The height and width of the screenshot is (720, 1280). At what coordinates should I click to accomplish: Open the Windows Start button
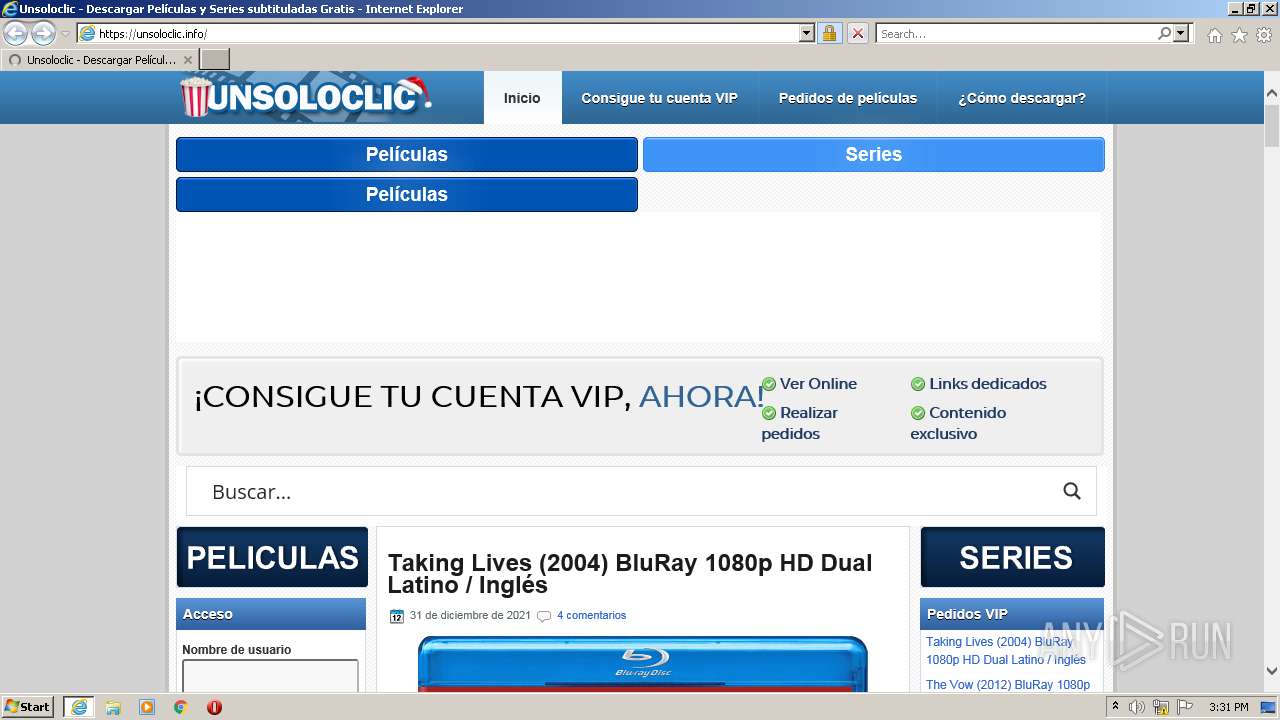(x=28, y=707)
